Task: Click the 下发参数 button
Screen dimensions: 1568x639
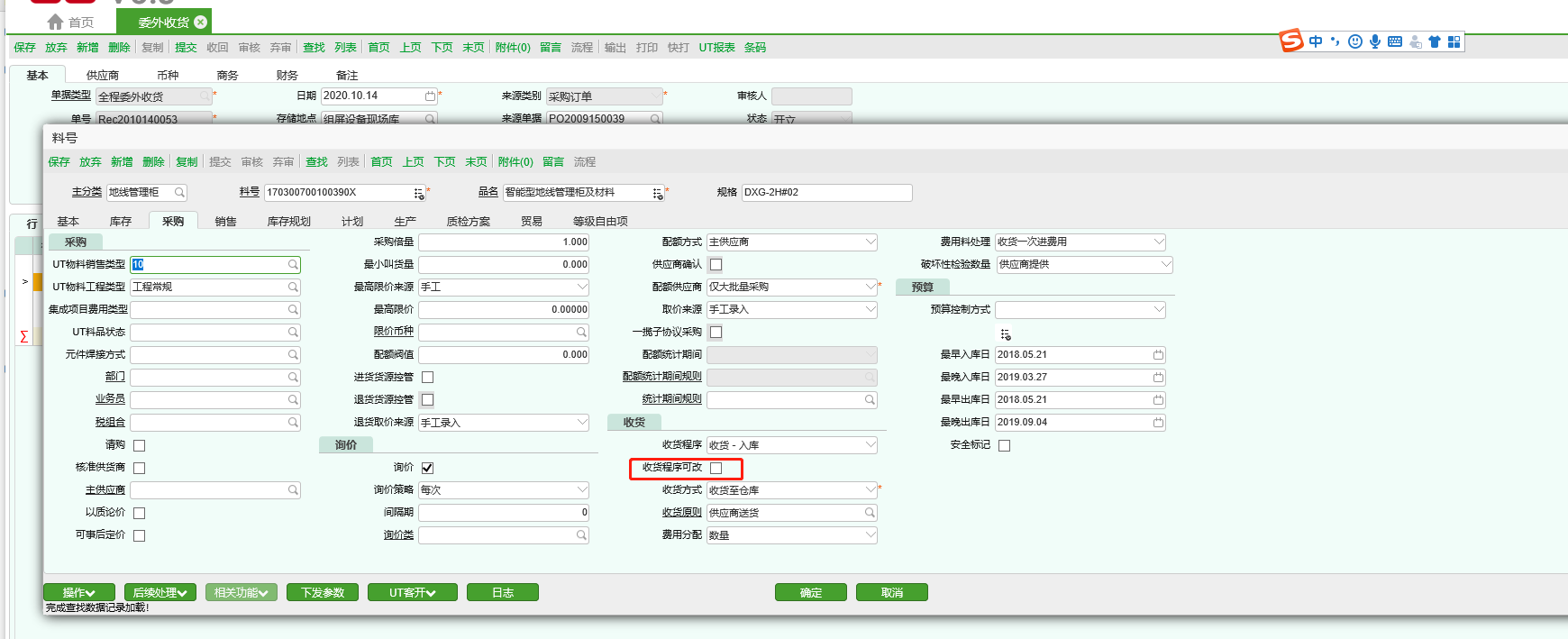Action: pyautogui.click(x=323, y=592)
